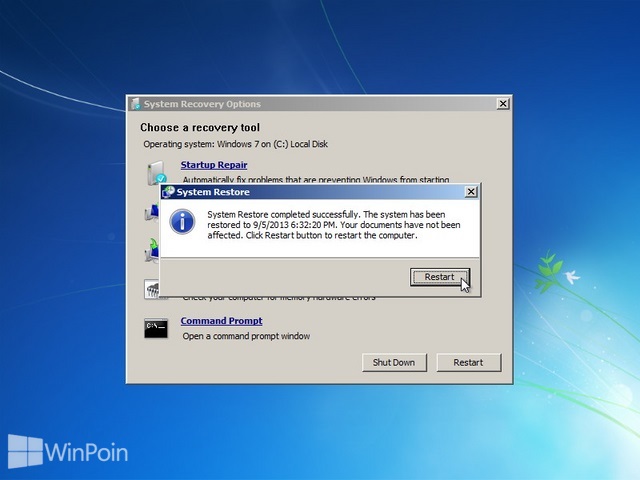Close the System Recovery Options window

(503, 104)
